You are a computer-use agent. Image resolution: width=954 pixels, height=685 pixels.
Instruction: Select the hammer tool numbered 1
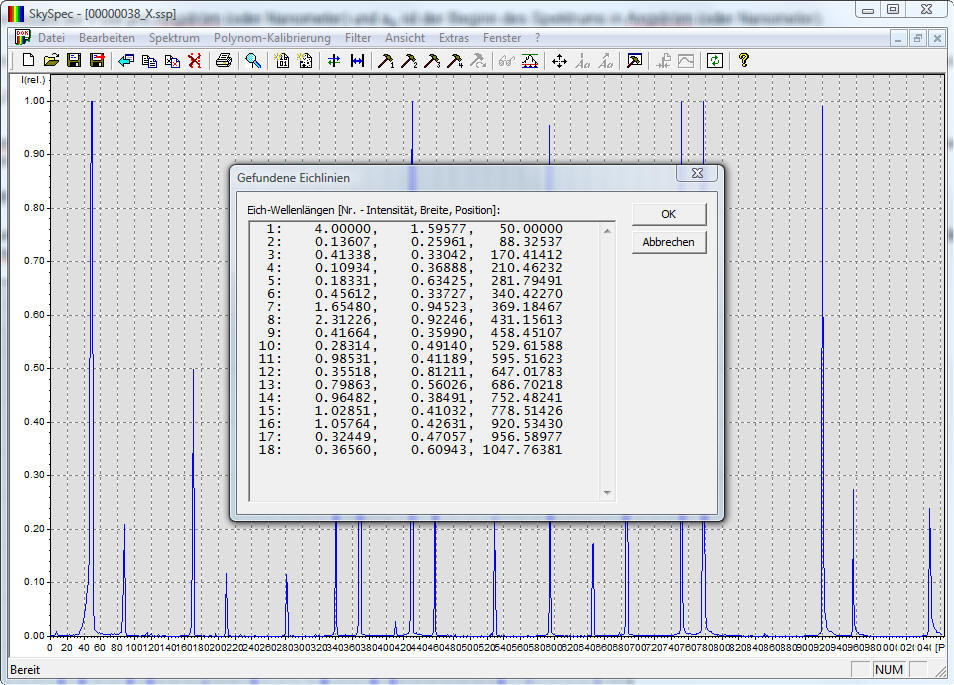pos(386,61)
